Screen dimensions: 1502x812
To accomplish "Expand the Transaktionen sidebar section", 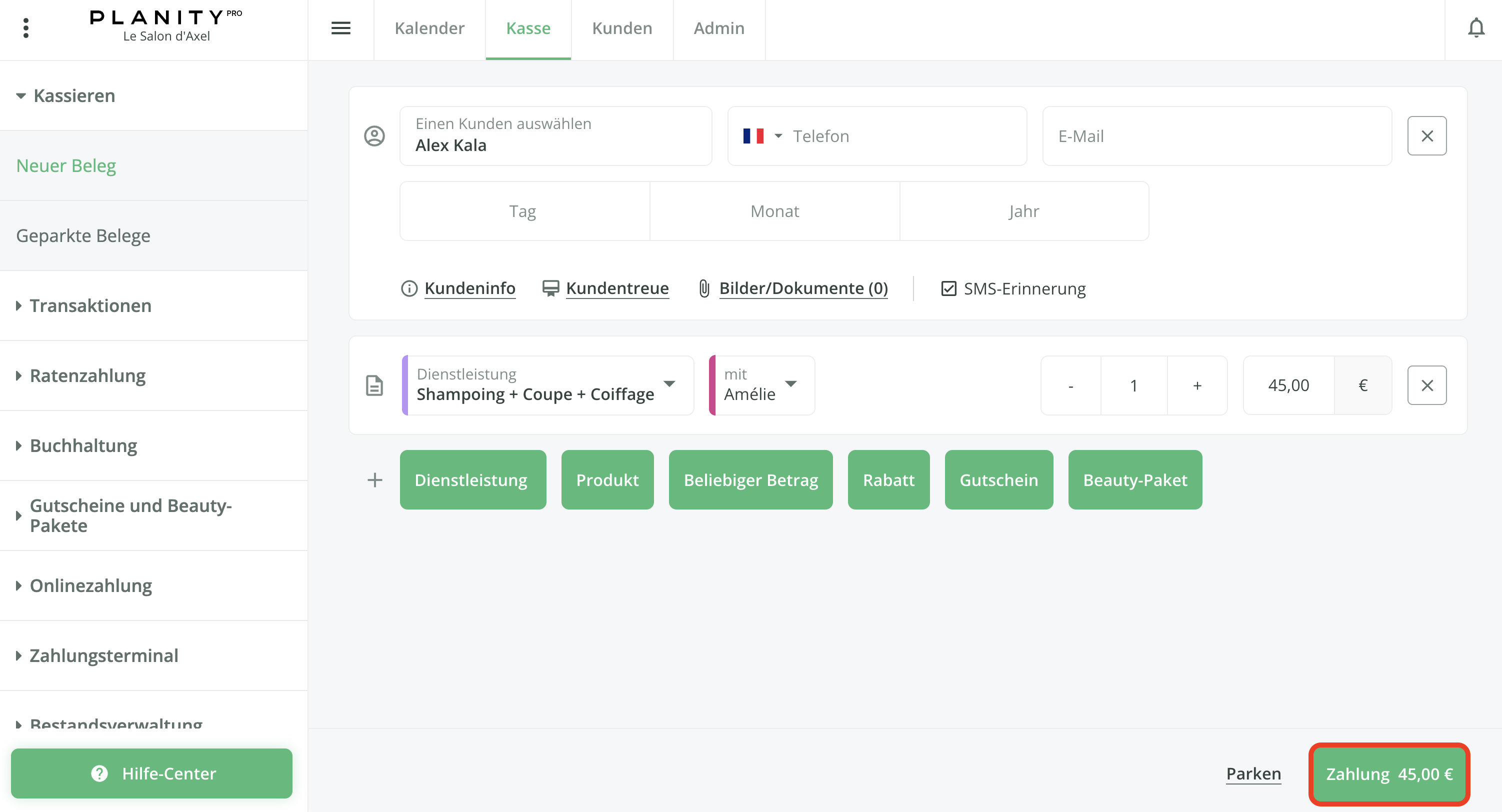I will pos(90,305).
